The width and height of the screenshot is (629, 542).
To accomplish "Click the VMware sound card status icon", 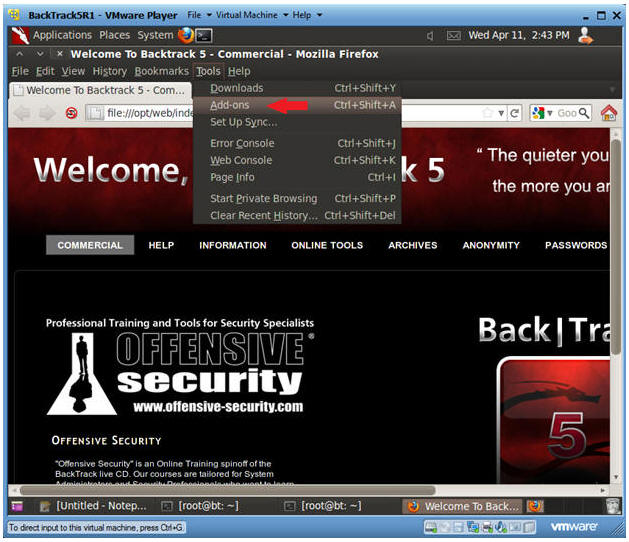I will (x=500, y=527).
